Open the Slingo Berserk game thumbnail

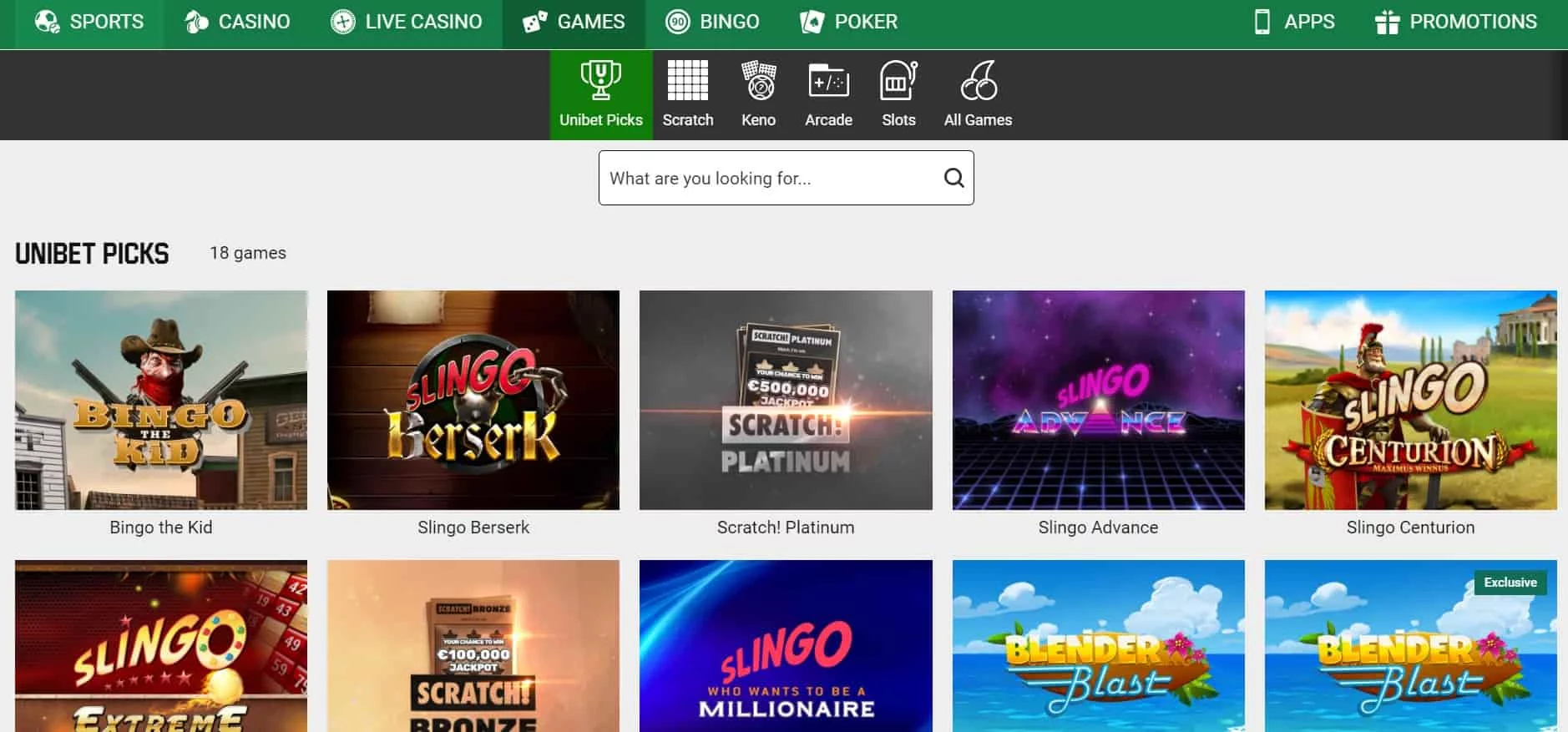tap(473, 400)
